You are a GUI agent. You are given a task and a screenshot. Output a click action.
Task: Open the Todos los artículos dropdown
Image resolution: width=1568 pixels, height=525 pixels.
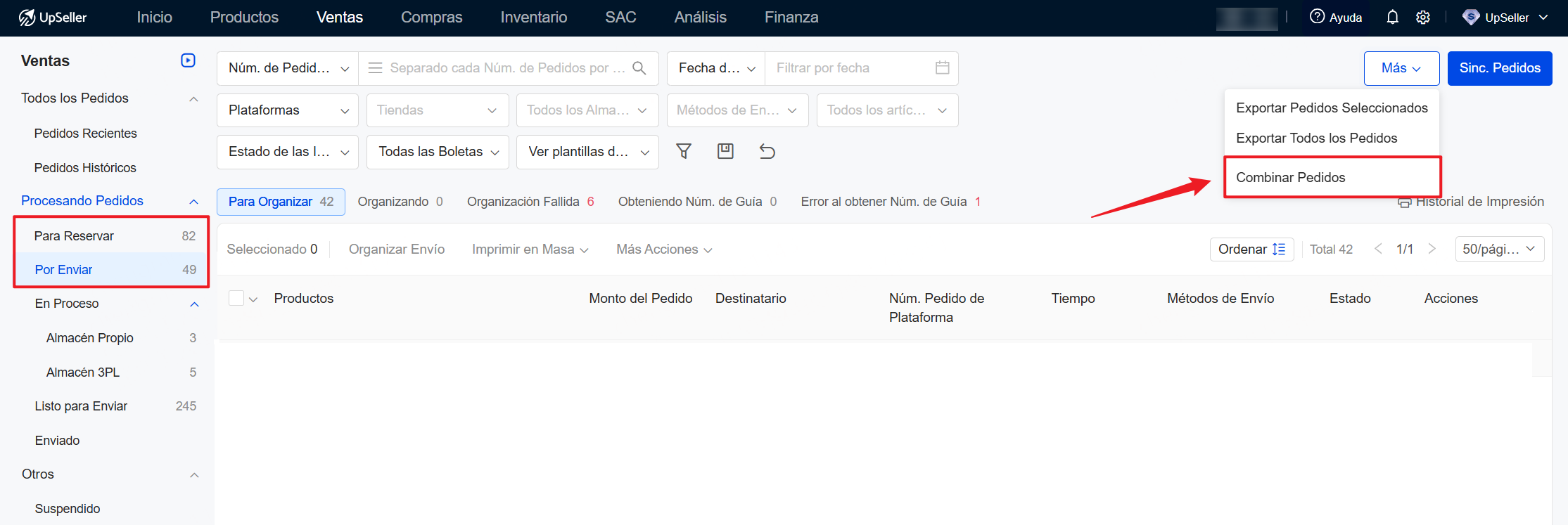(887, 110)
